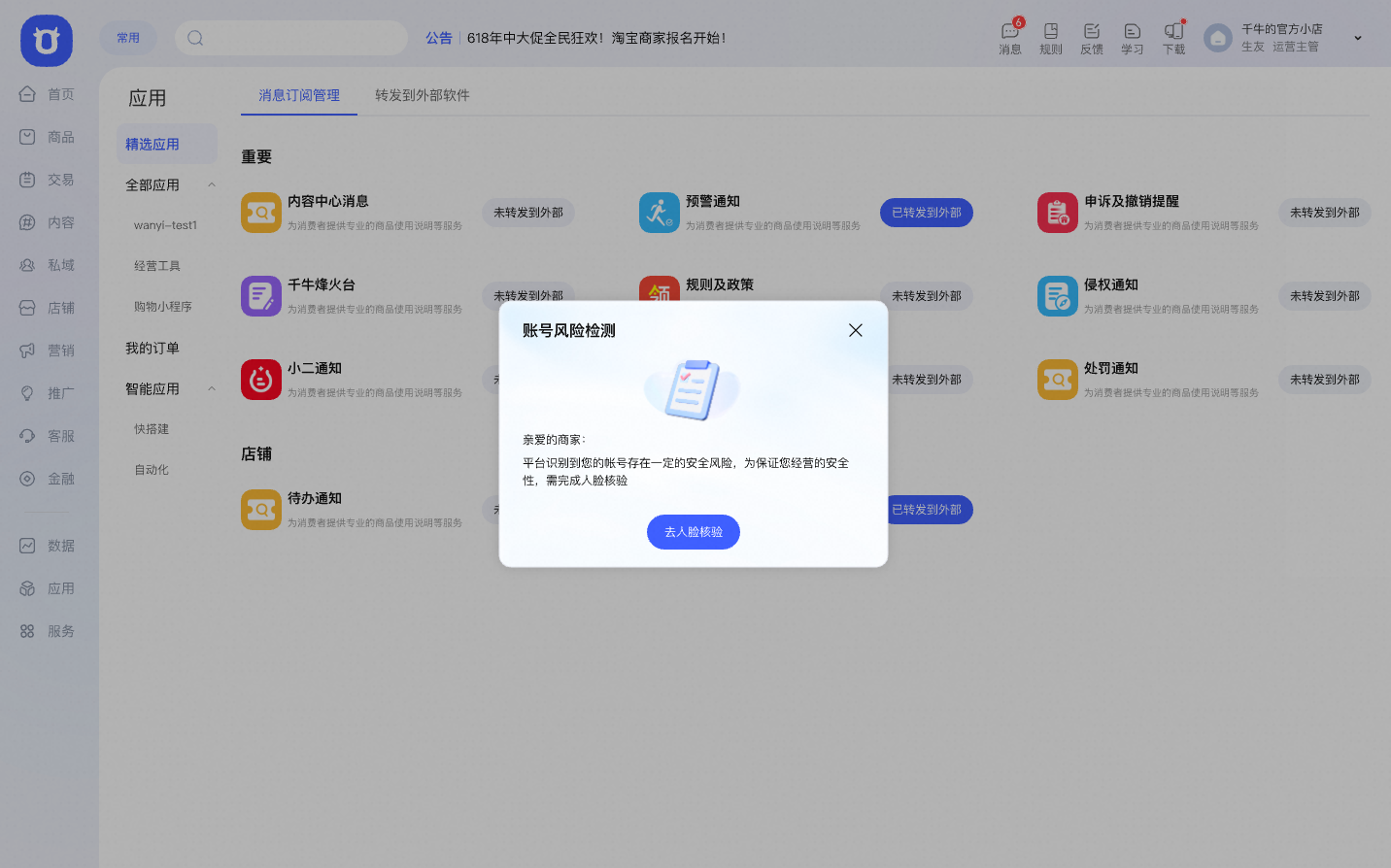Click the 处罚通知 app icon

[x=1058, y=380]
